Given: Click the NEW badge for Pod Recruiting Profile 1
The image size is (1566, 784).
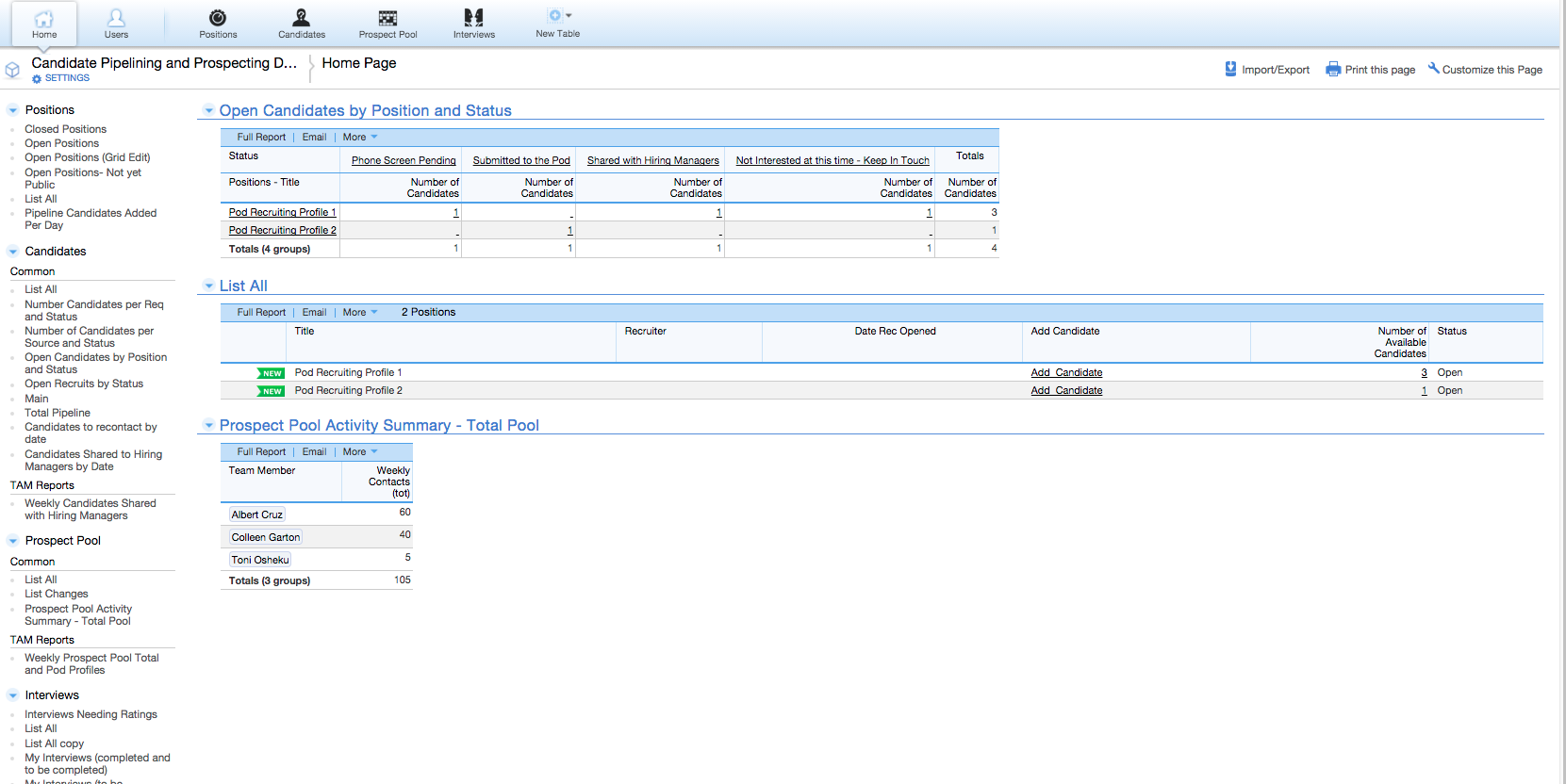Looking at the screenshot, I should 271,373.
